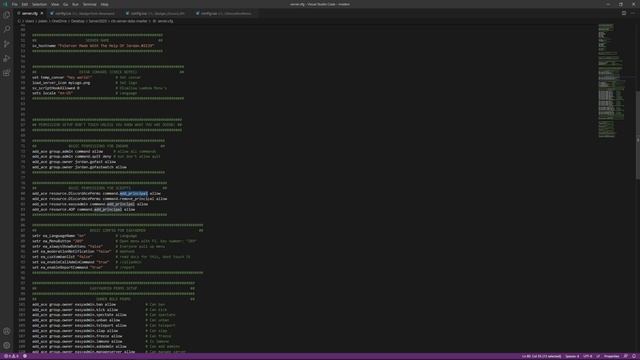The image size is (640, 360).
Task: Click the Desktop breadcrumb segment
Action: 78,21
